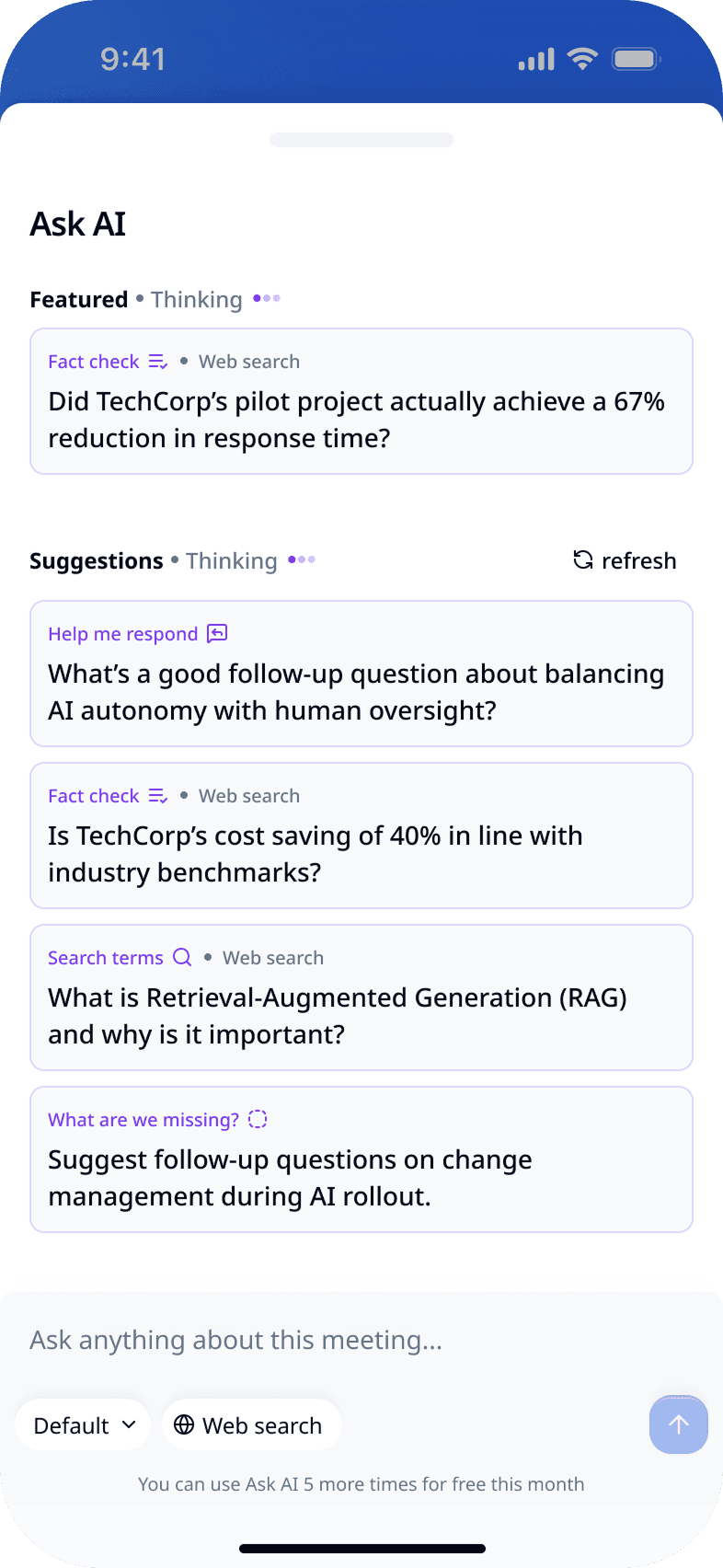The height and width of the screenshot is (1568, 723).
Task: Open the TechCorp 67% response time fact check card
Action: (361, 401)
